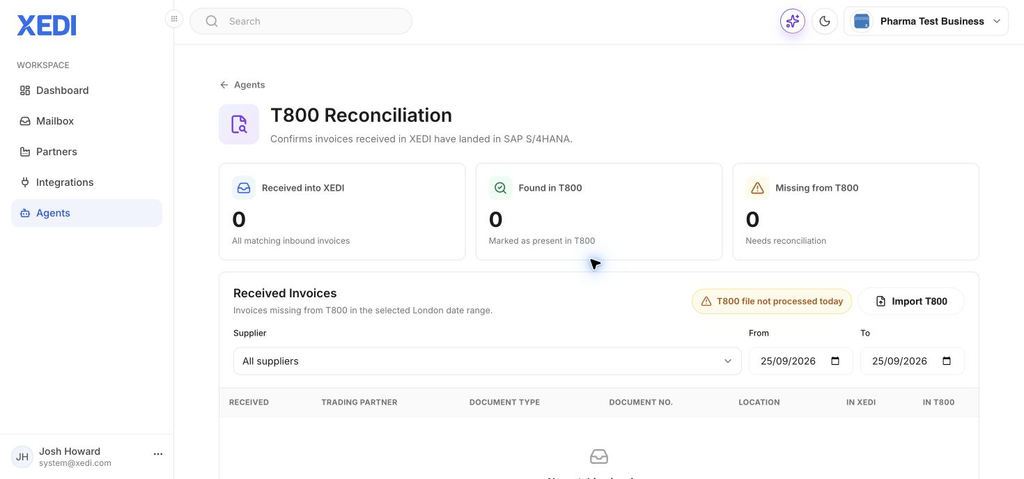Viewport: 1024px width, 479px height.
Task: Click the warning icon in the T800 badge
Action: pyautogui.click(x=706, y=301)
